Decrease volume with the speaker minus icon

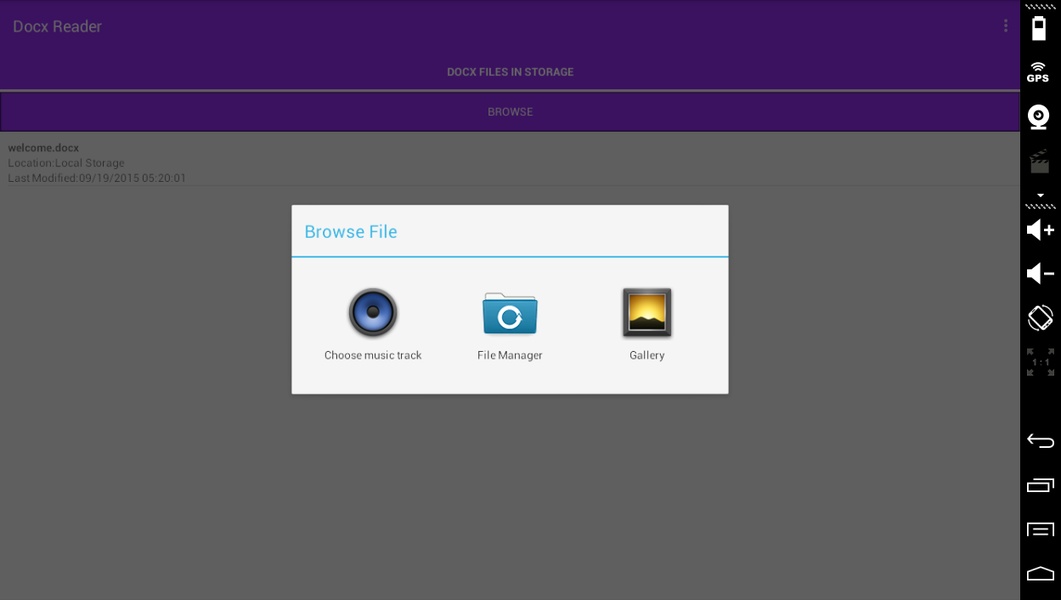click(x=1040, y=273)
